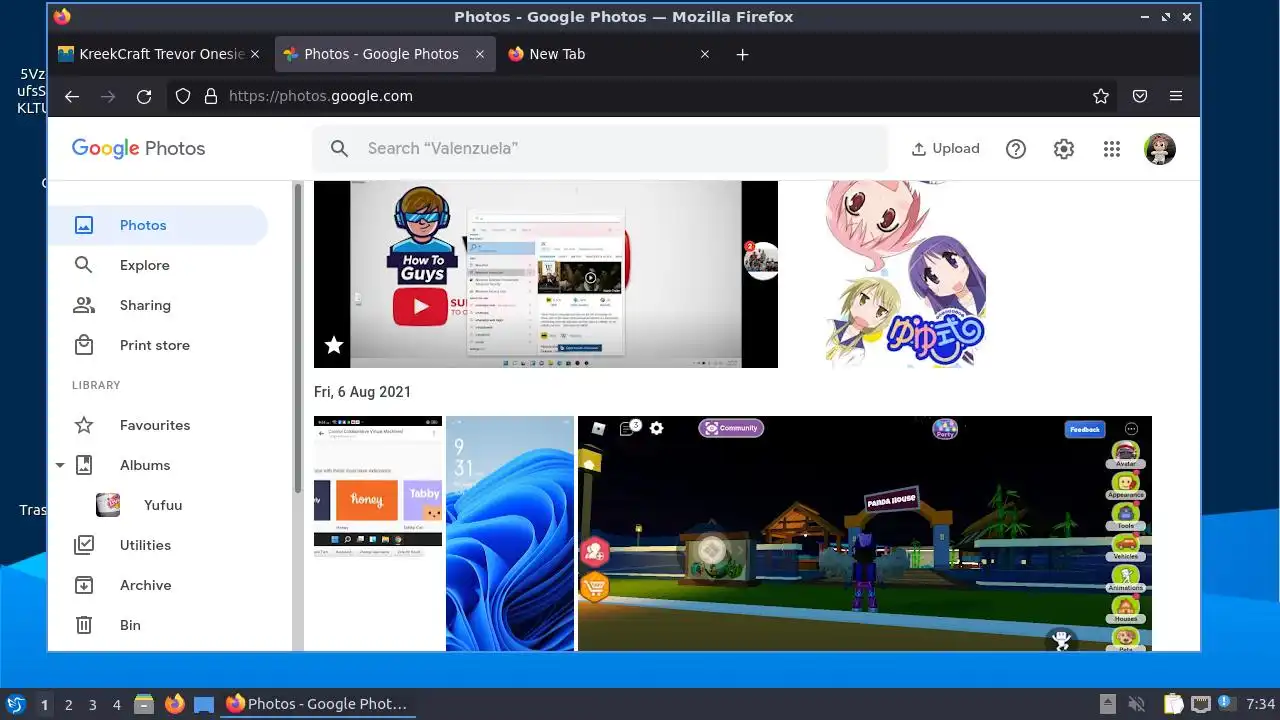Click the Explore magnifier icon
This screenshot has width=1280, height=720.
click(x=84, y=265)
